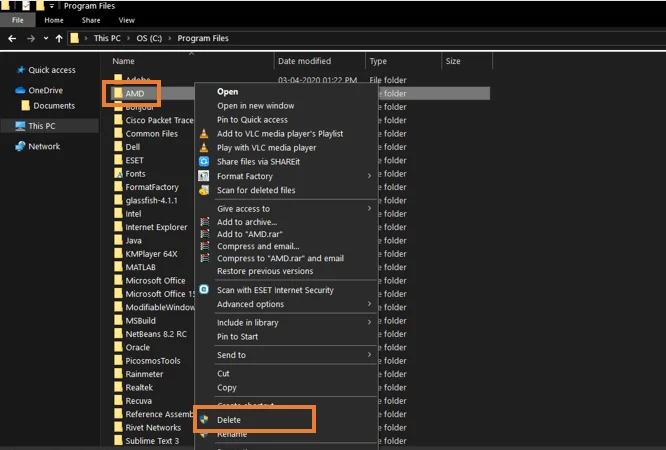Click Delete in context menu
The width and height of the screenshot is (666, 450).
pos(229,420)
